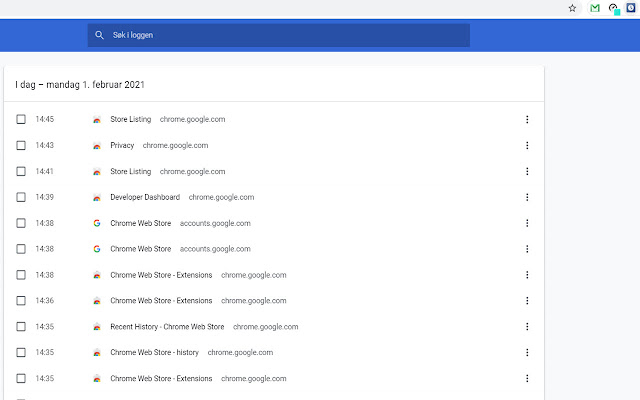
Task: Click the favicon of the 14:35 Chrome Web Store - Extensions entry
Action: tap(97, 379)
